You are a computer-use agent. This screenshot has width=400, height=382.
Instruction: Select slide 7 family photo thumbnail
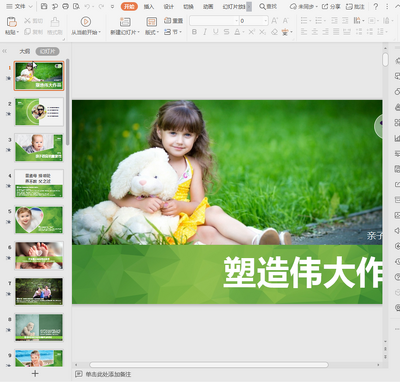[39, 292]
